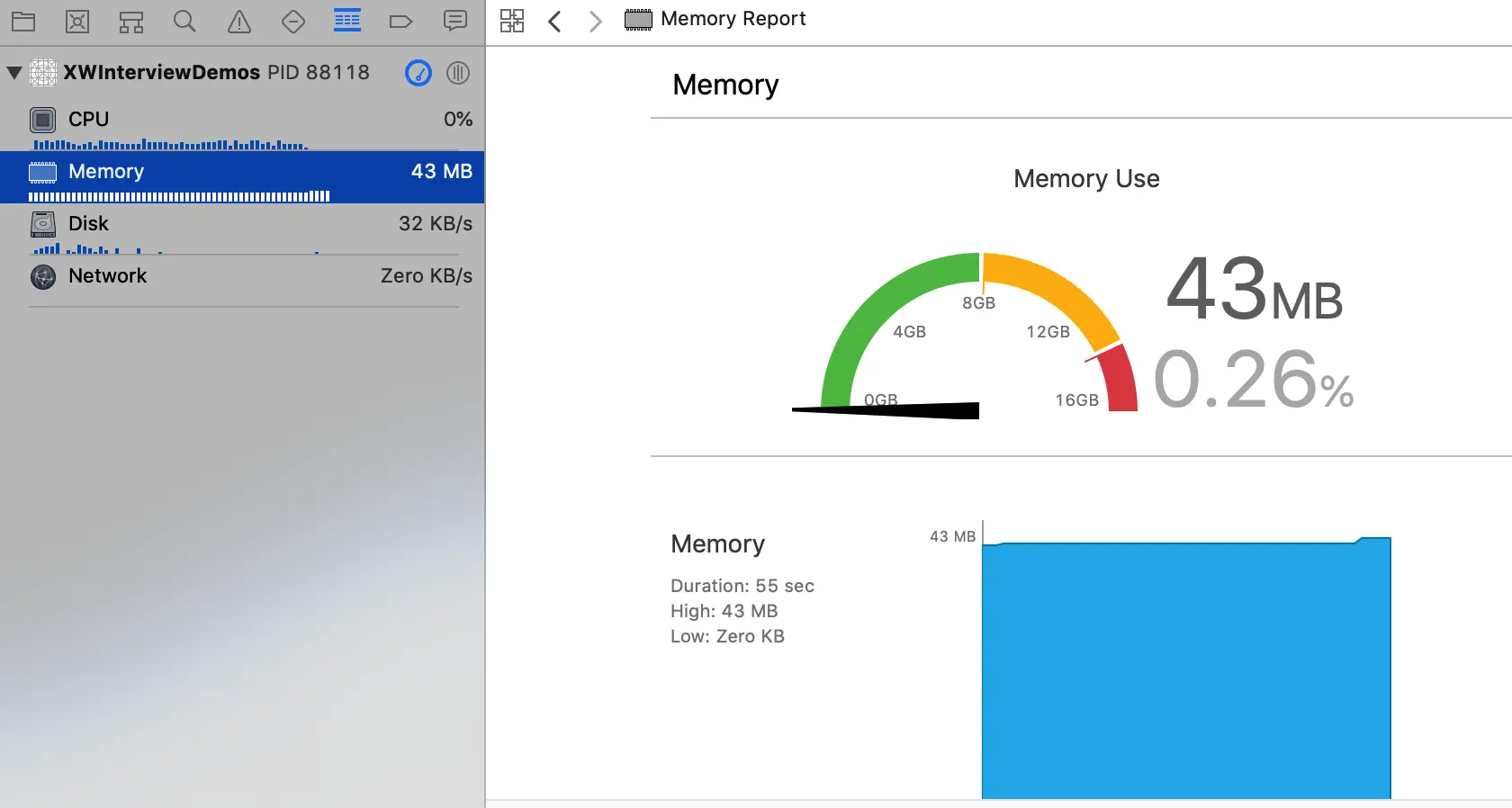Click the blue memory usage graph

[x=1186, y=668]
